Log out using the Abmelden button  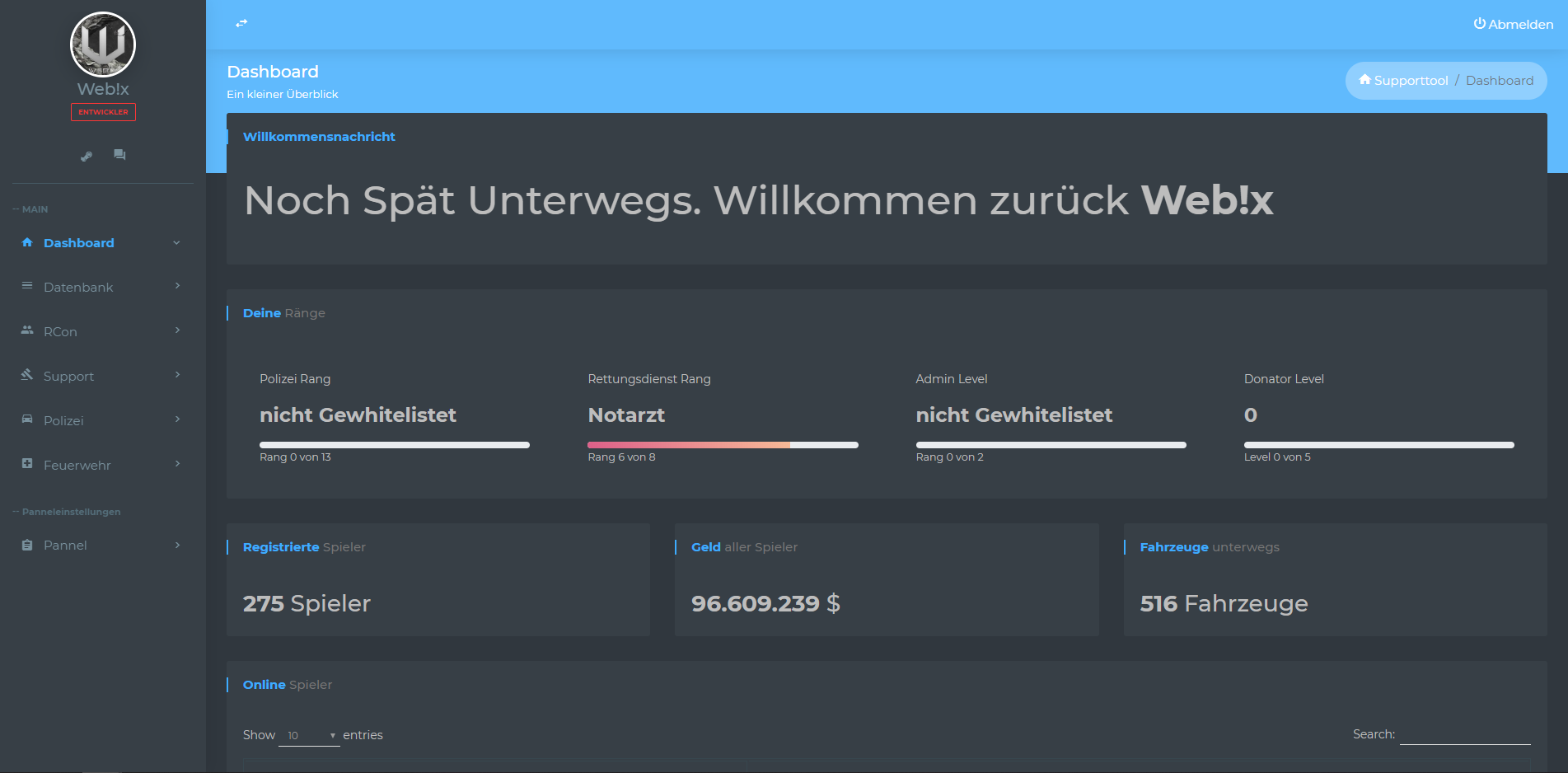[x=1514, y=24]
